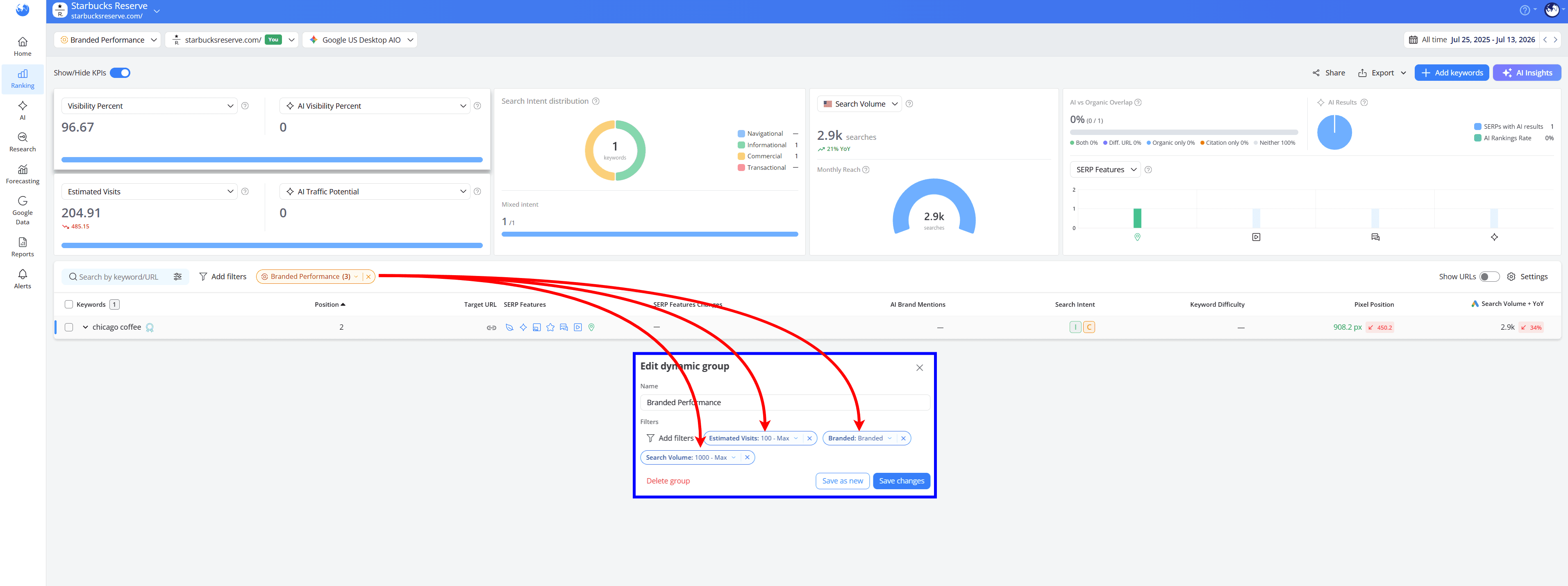
Task: Open the AI sidebar section
Action: tap(23, 111)
